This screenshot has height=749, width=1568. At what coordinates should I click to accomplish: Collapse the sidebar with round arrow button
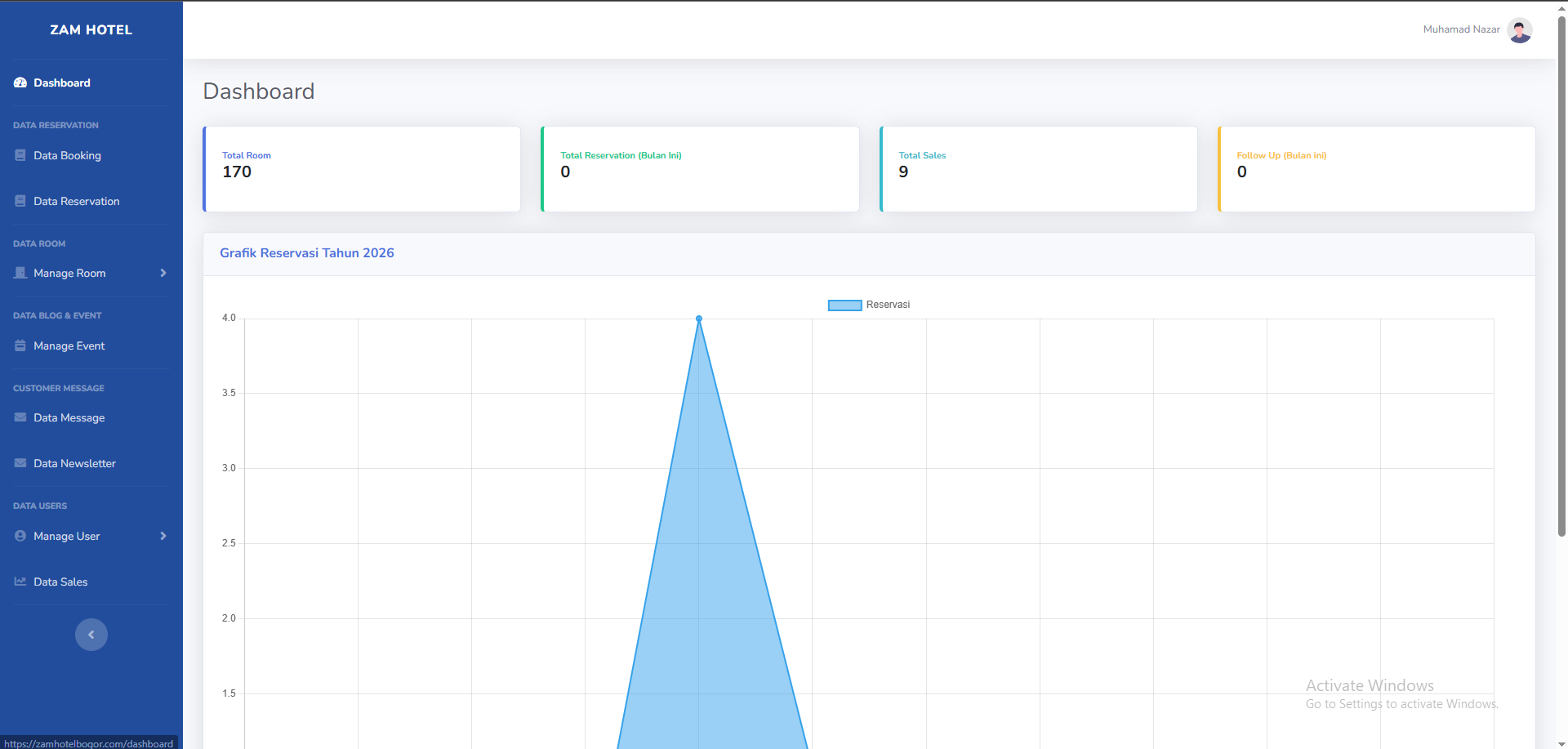pyautogui.click(x=91, y=635)
